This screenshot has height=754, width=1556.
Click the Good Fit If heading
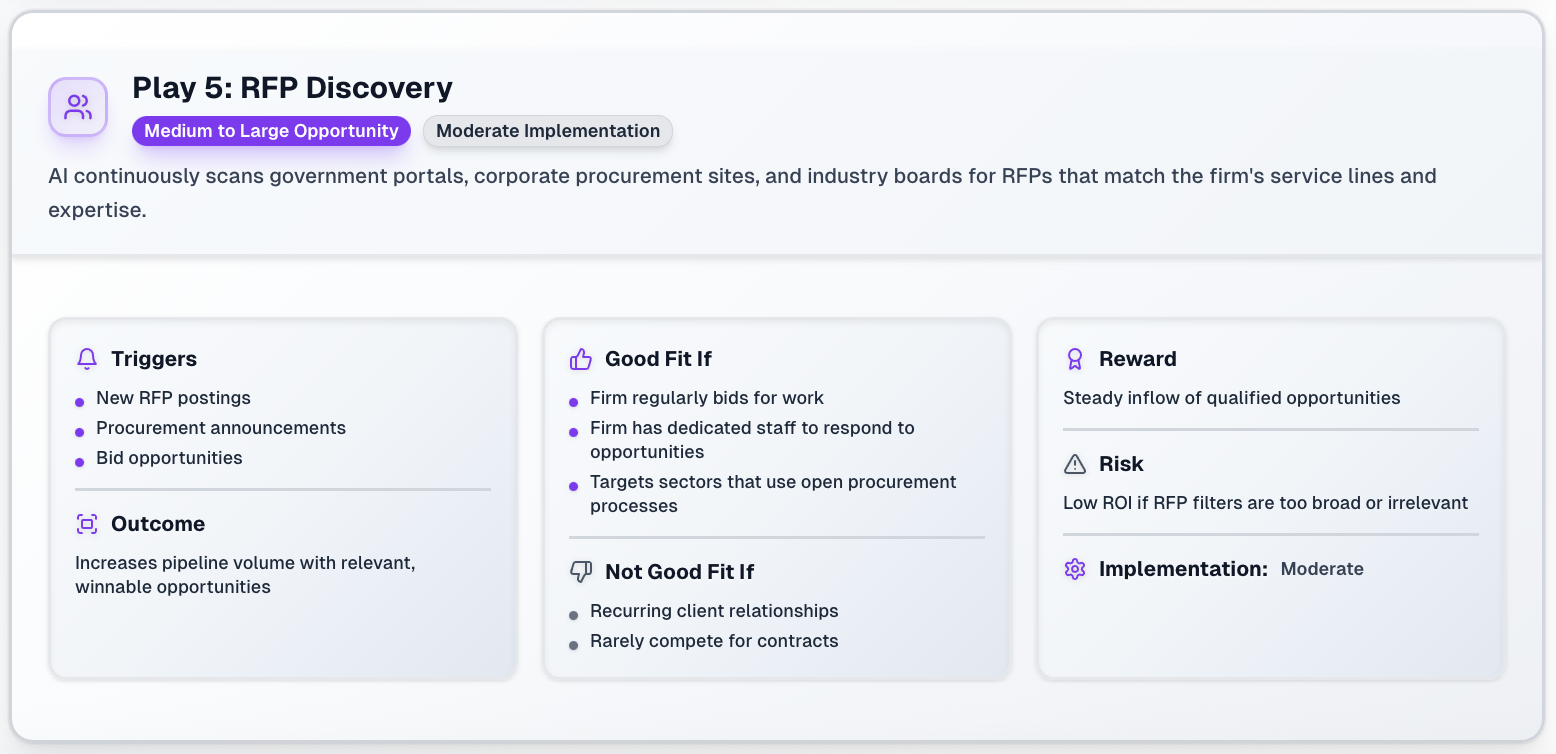coord(658,359)
